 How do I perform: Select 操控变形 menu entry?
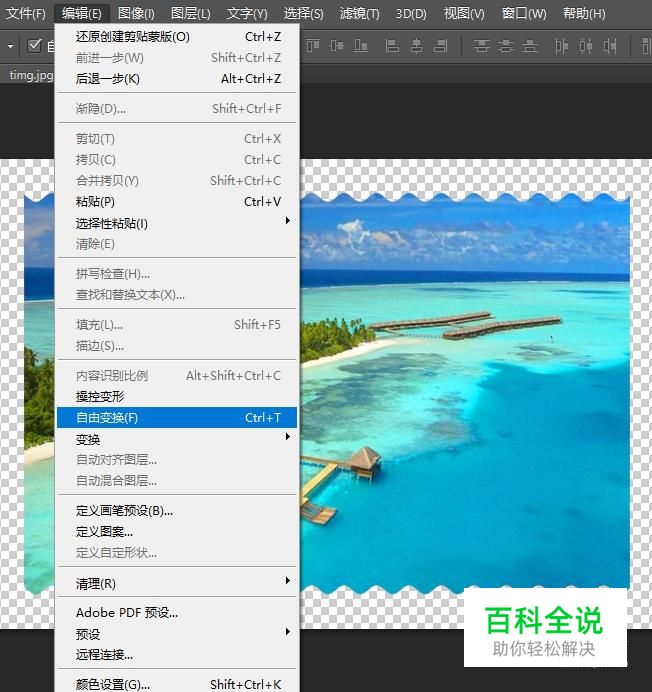coord(177,396)
